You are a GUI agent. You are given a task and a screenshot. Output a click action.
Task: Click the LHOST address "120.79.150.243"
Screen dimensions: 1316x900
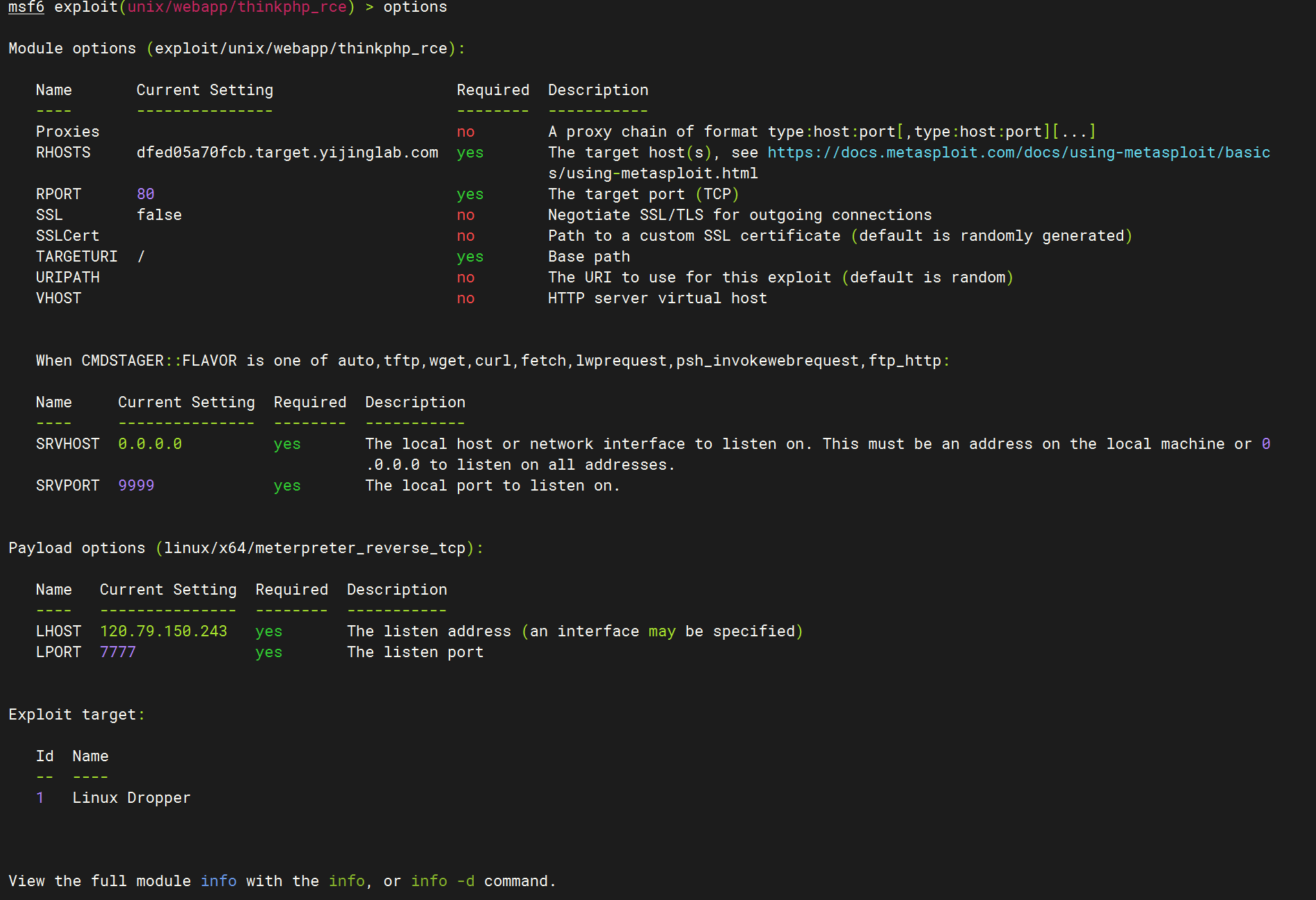point(164,631)
